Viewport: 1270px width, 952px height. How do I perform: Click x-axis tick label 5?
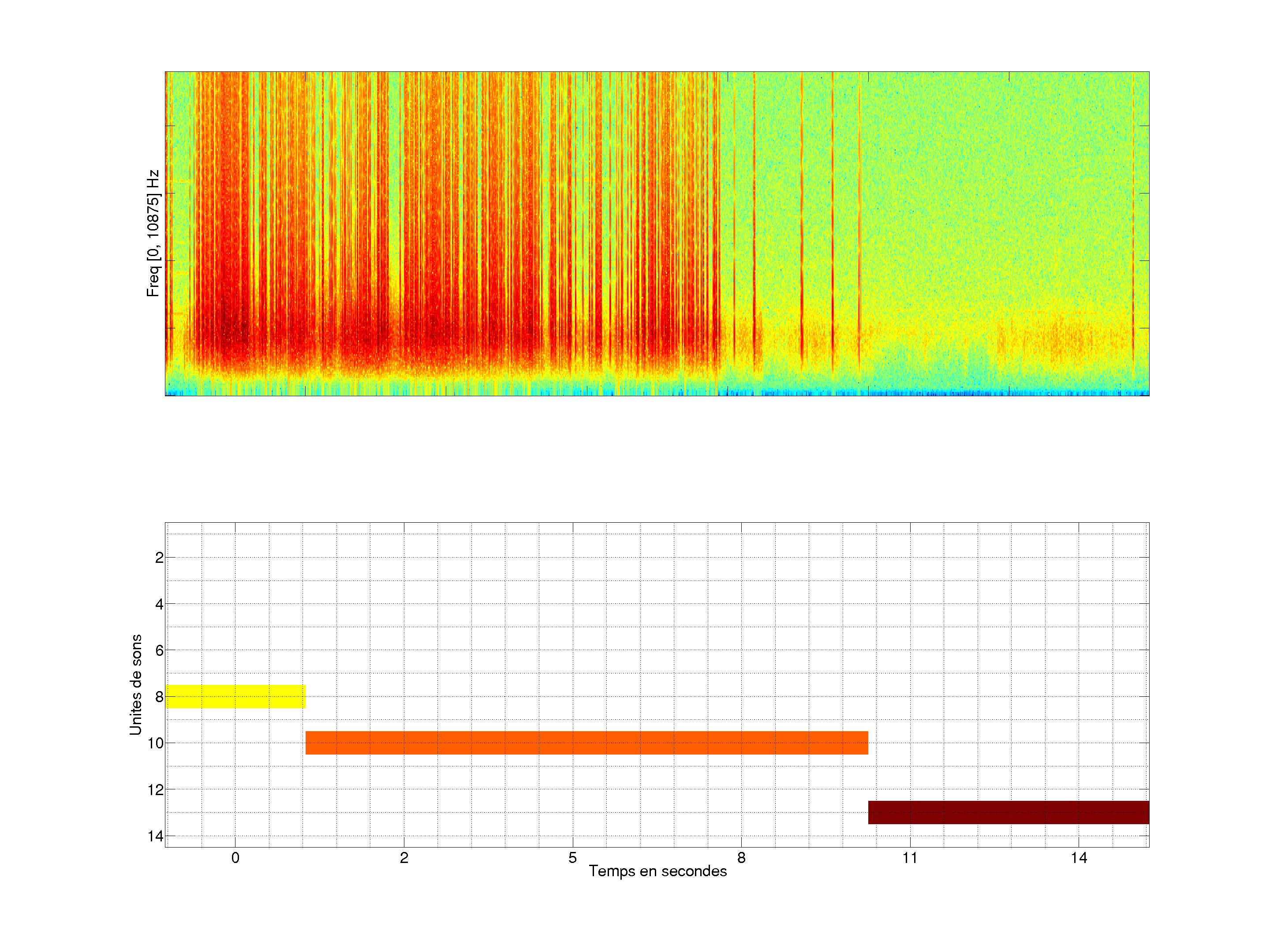[x=572, y=858]
